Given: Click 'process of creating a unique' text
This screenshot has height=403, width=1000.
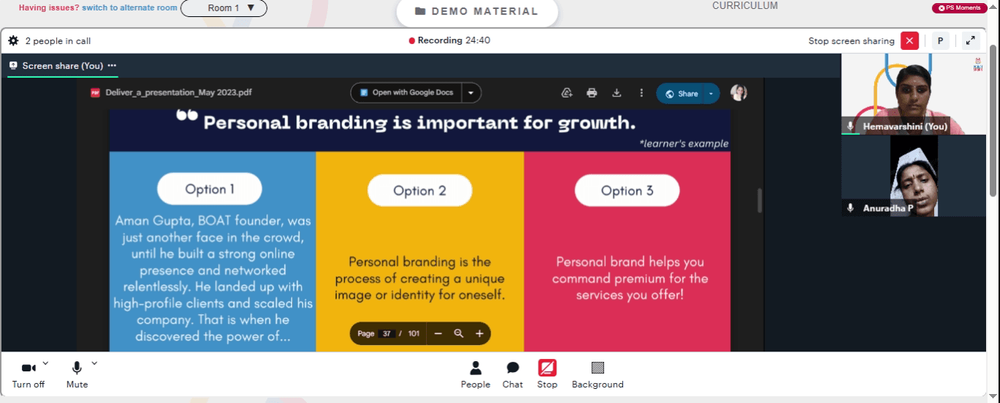Looking at the screenshot, I should 420,279.
